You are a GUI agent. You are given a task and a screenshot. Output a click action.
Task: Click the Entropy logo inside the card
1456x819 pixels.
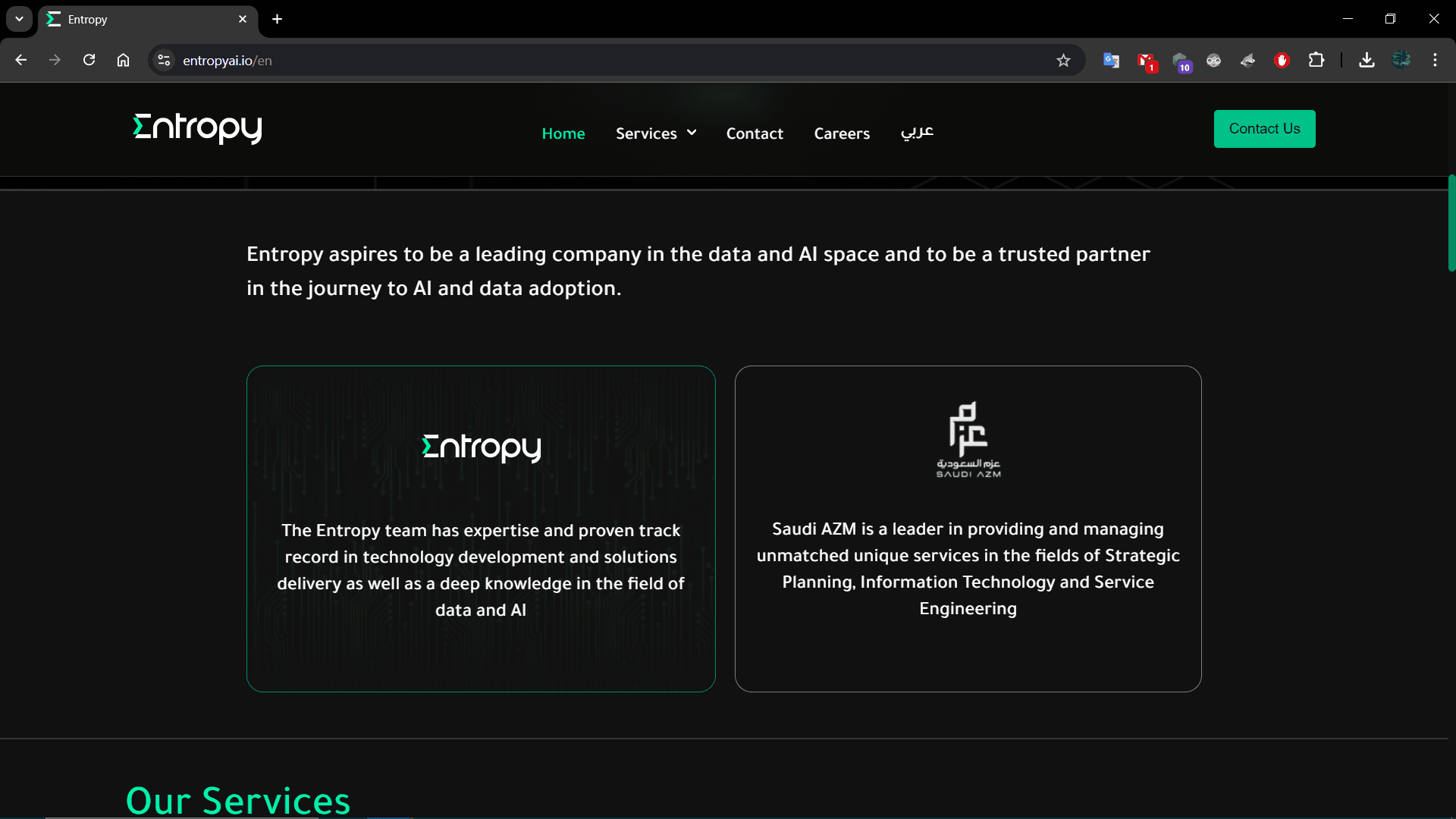click(x=482, y=447)
